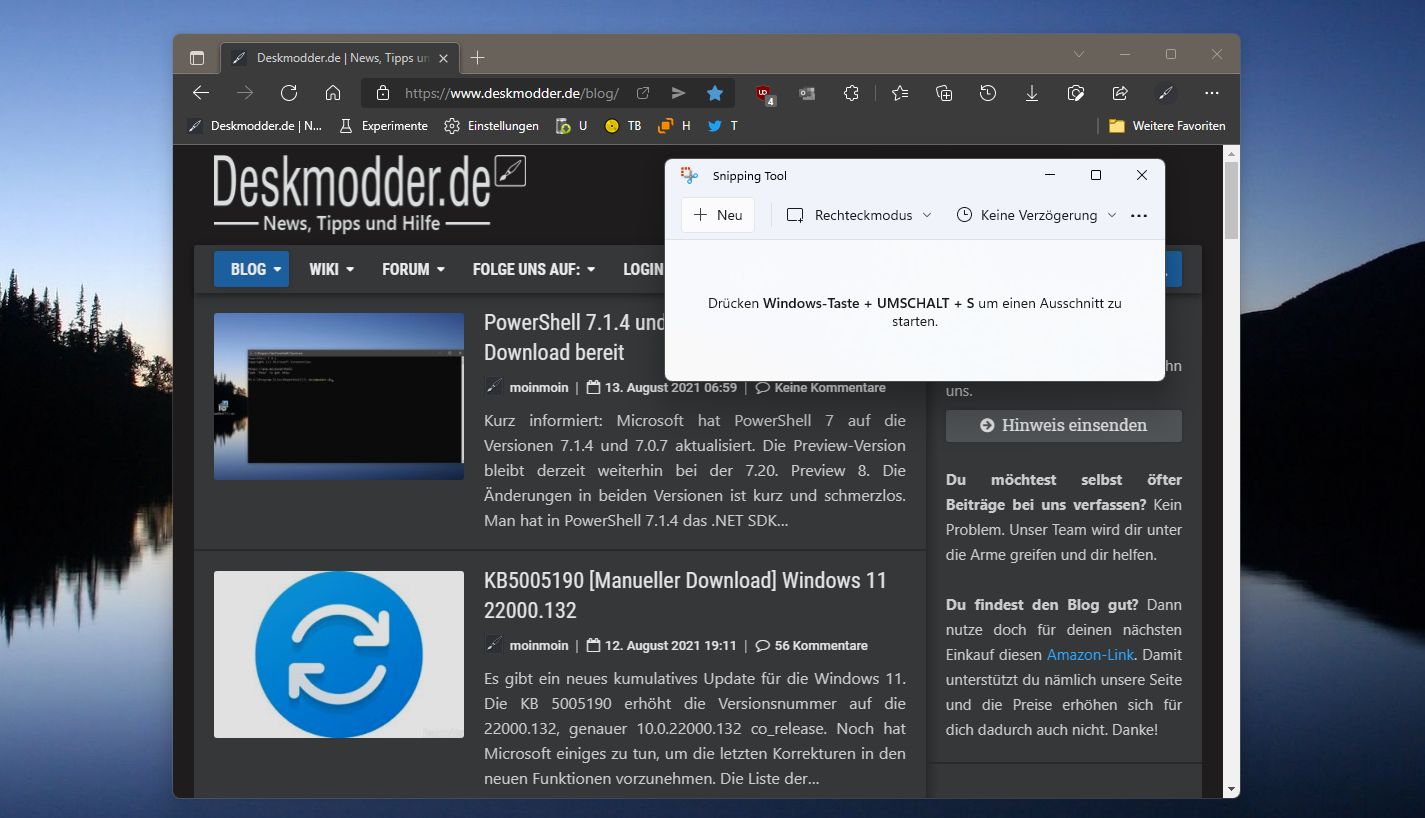Open the Einstellungen favorite

pyautogui.click(x=491, y=126)
